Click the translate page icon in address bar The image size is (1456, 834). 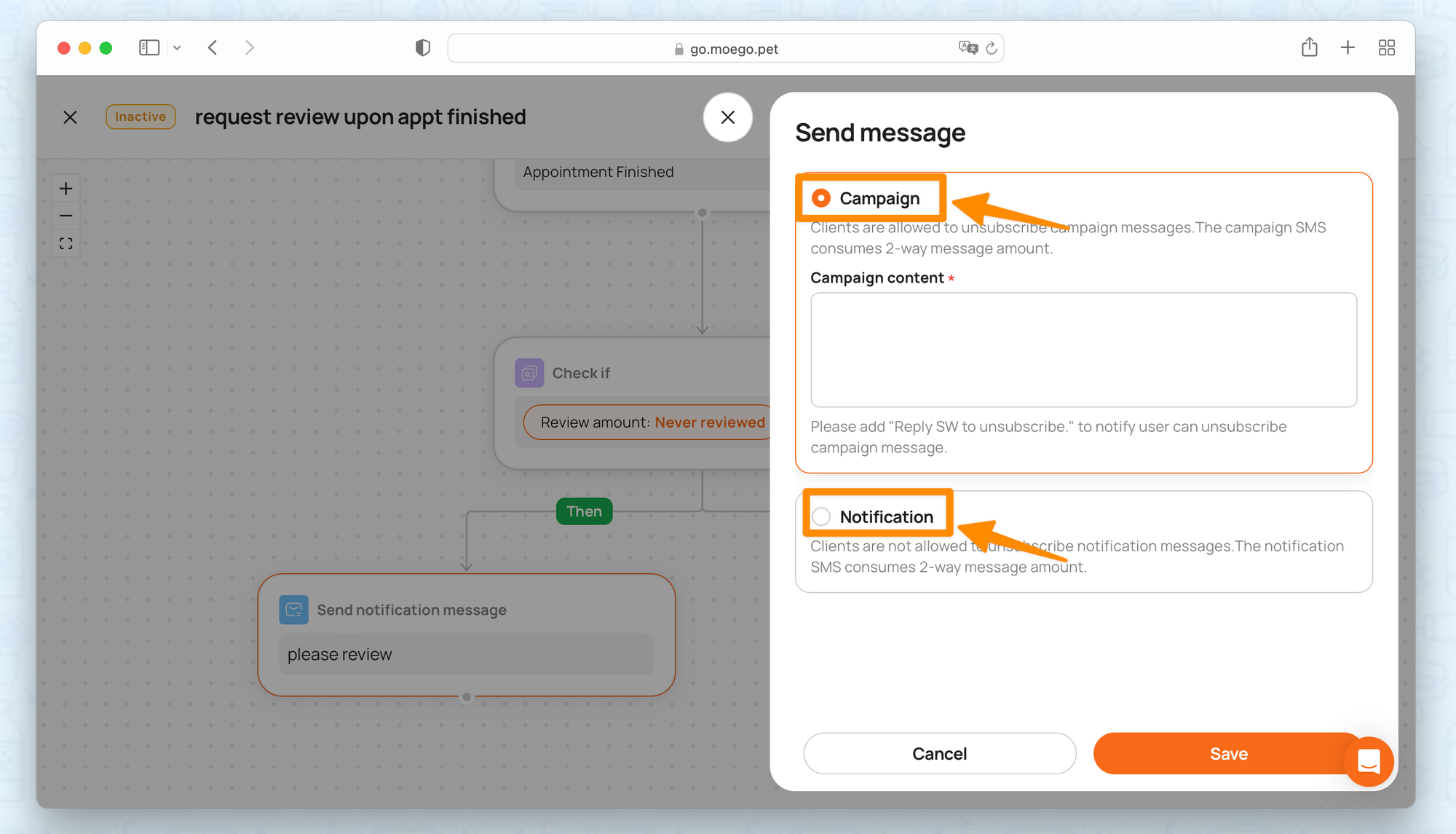tap(968, 48)
